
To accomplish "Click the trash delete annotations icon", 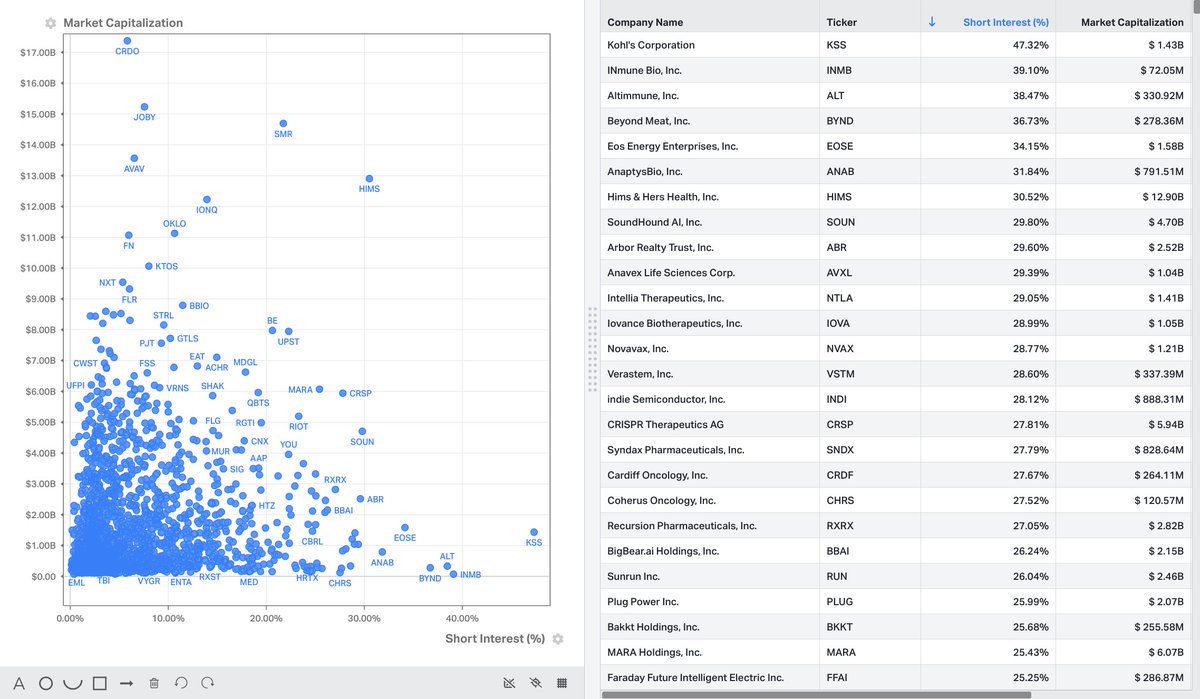I will [x=154, y=683].
